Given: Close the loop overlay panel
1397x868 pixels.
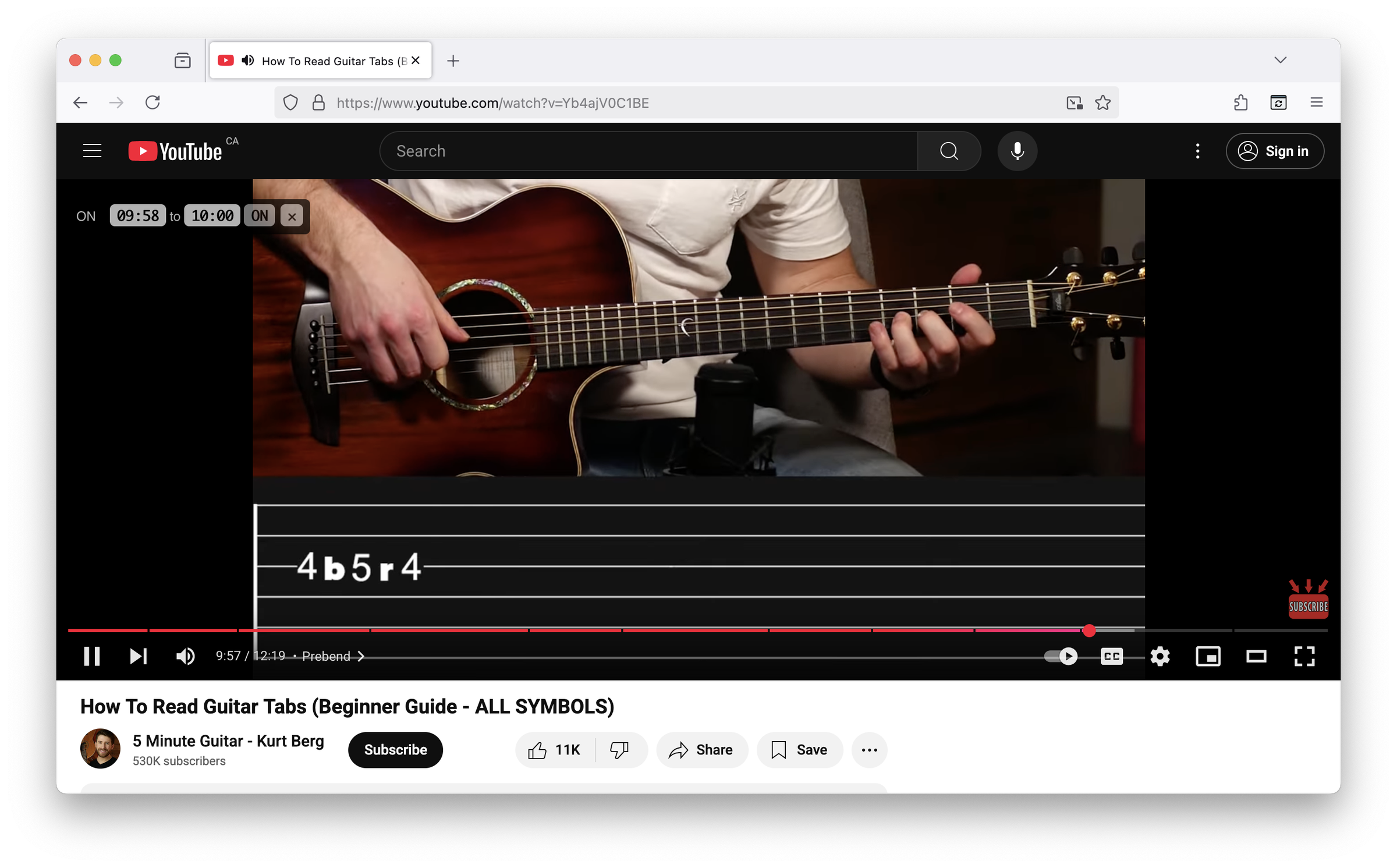Looking at the screenshot, I should pos(292,217).
